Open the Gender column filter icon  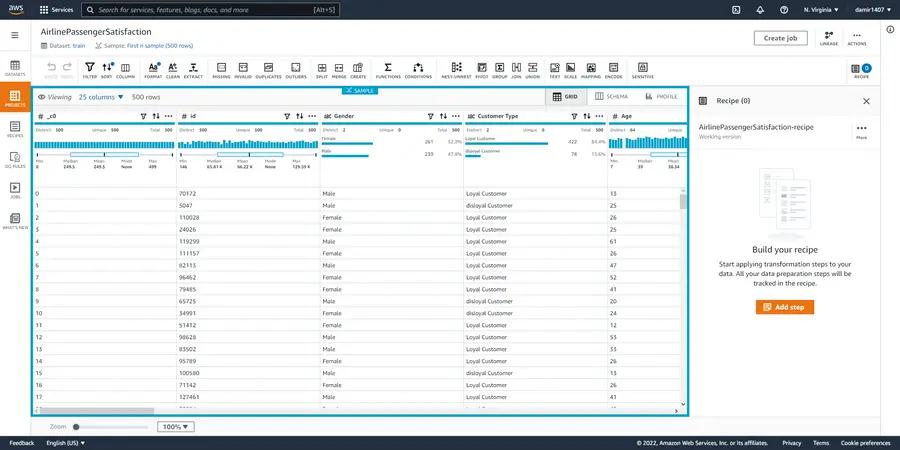pos(430,116)
